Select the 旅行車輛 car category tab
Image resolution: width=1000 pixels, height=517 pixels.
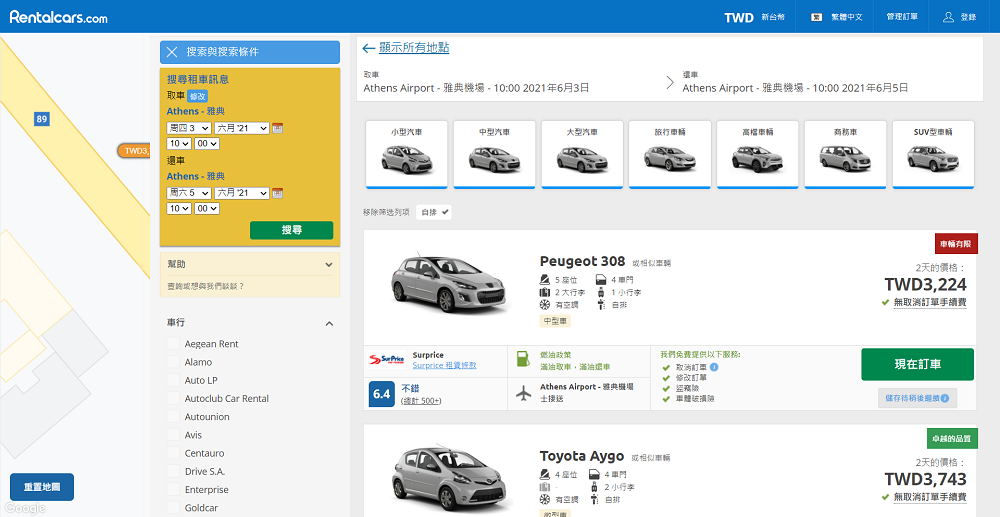click(670, 155)
